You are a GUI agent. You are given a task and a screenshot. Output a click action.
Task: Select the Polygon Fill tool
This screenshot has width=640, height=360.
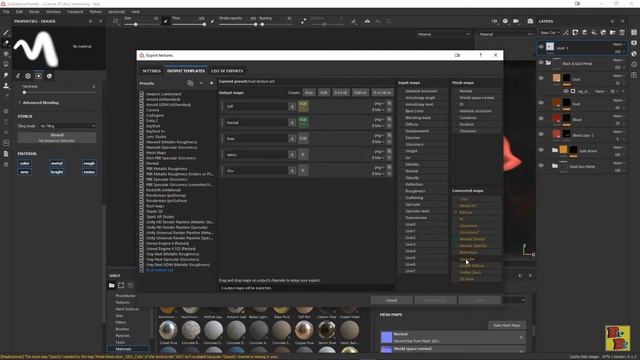click(6, 64)
